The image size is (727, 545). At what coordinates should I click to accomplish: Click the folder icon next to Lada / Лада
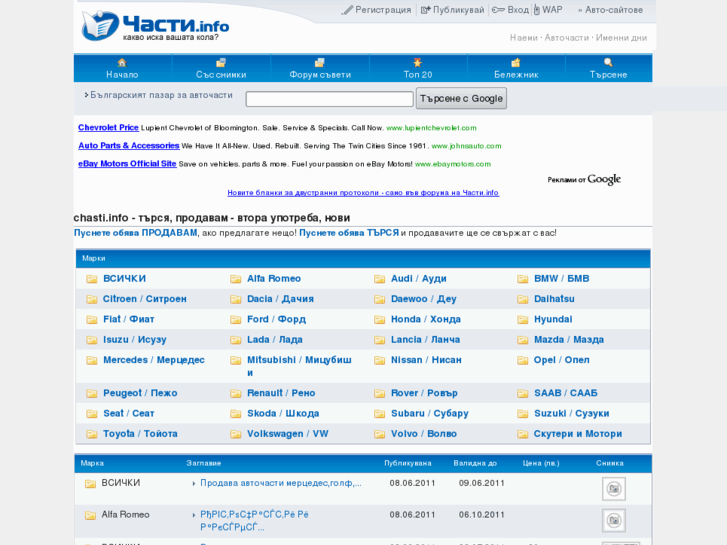236,340
